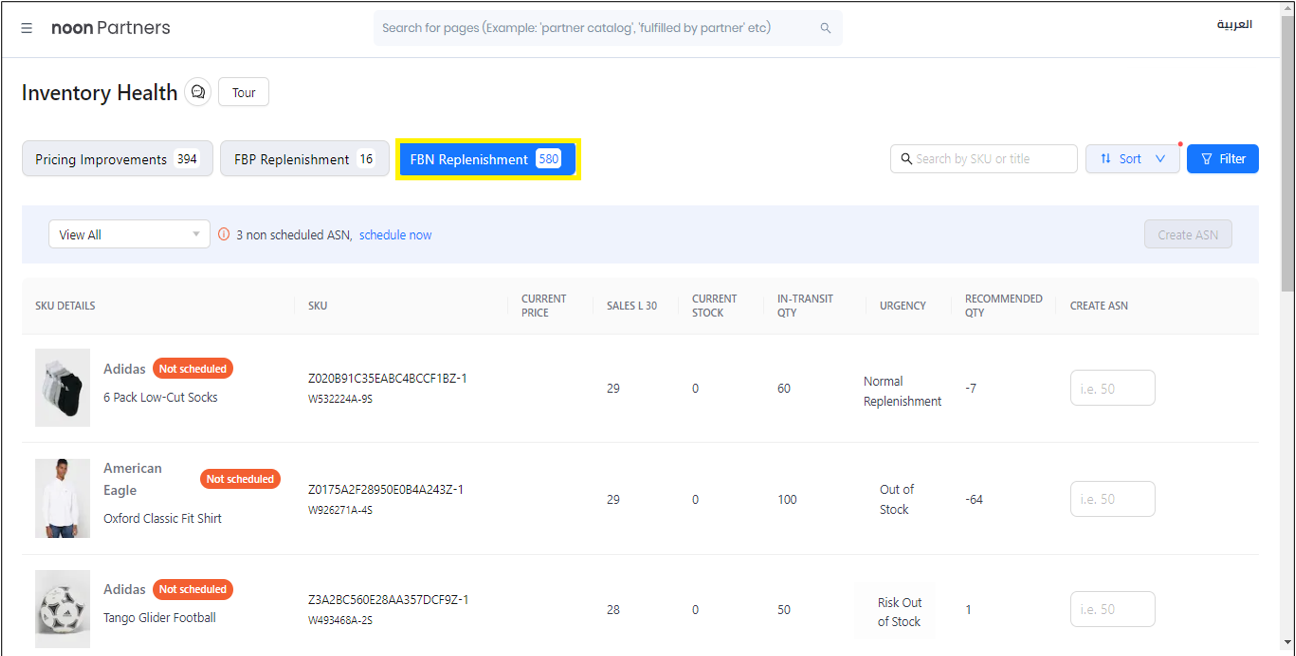
Task: Select the FBN Replenishment tab
Action: tap(487, 159)
